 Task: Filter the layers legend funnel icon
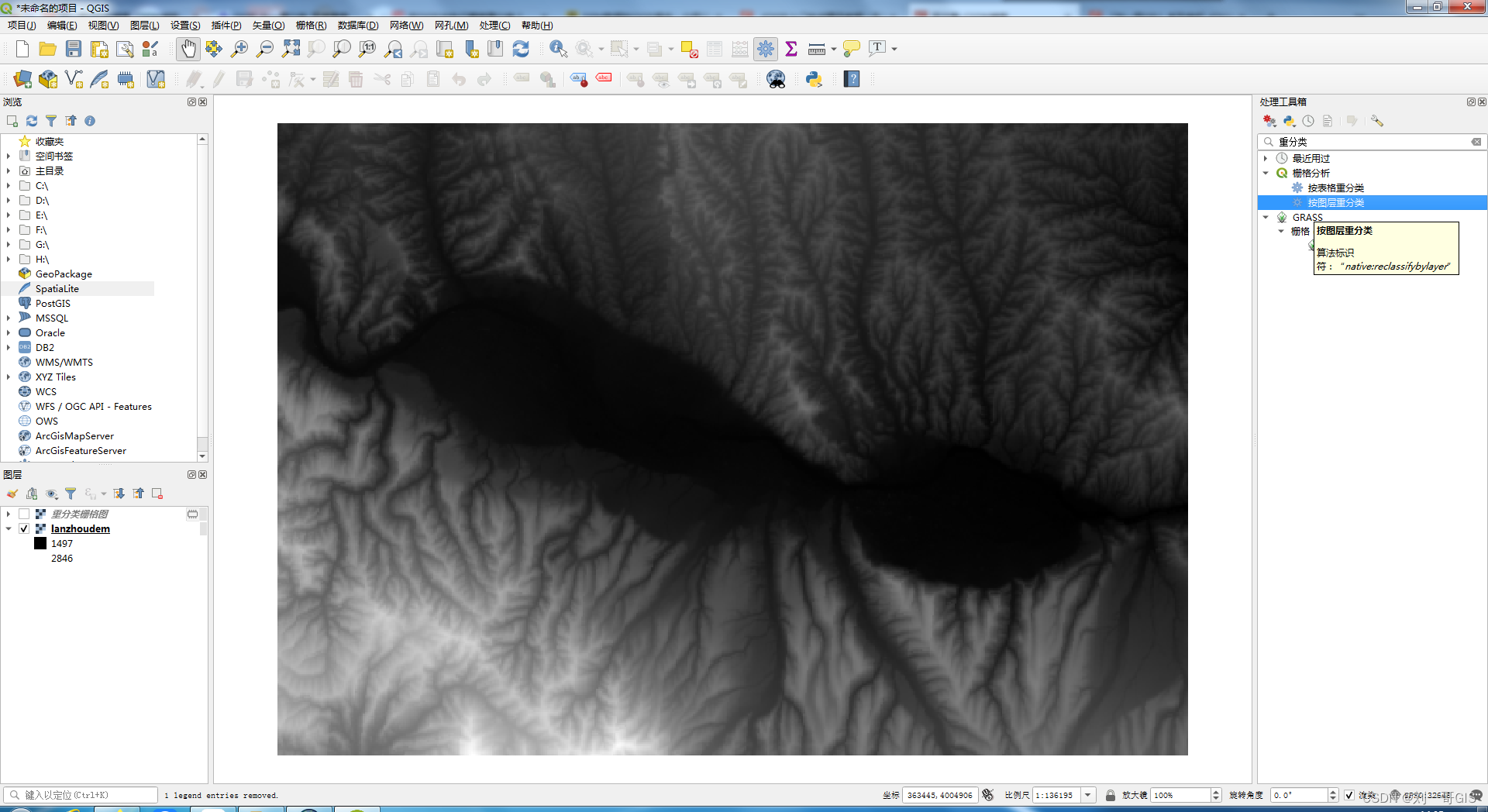click(71, 494)
